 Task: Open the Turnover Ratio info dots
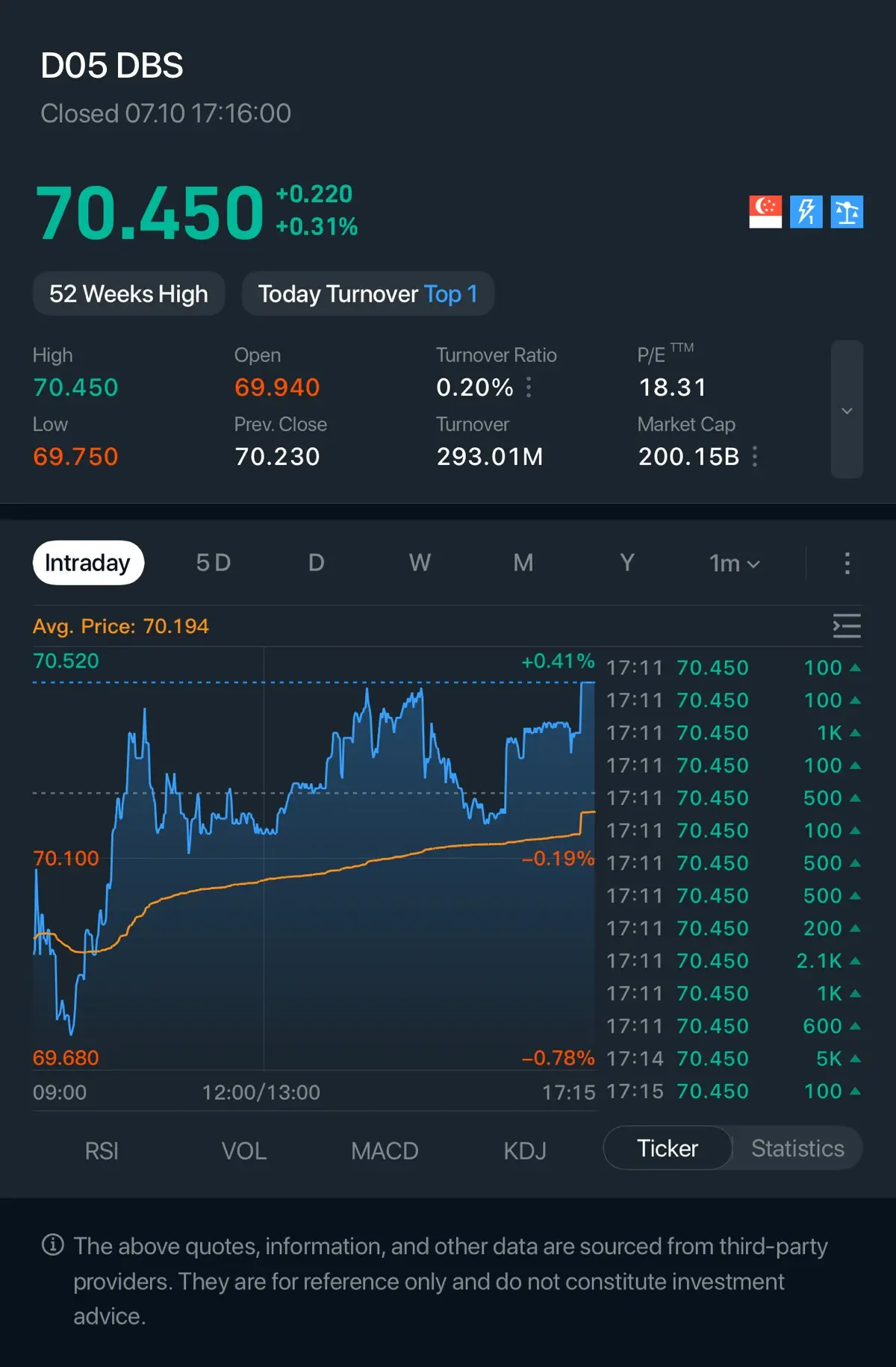(x=529, y=387)
